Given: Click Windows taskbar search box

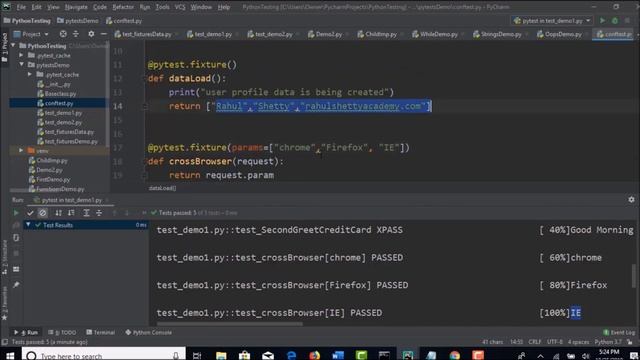Looking at the screenshot, I should pos(103,355).
